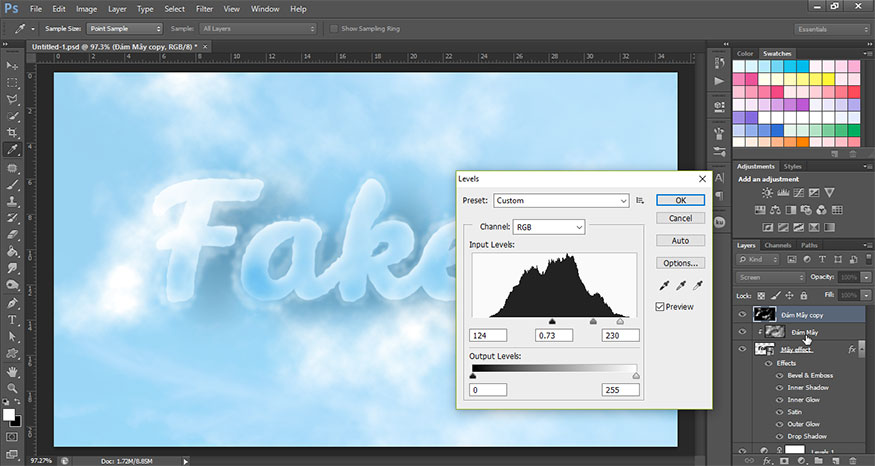
Task: Click the output level field showing 255
Action: (621, 390)
